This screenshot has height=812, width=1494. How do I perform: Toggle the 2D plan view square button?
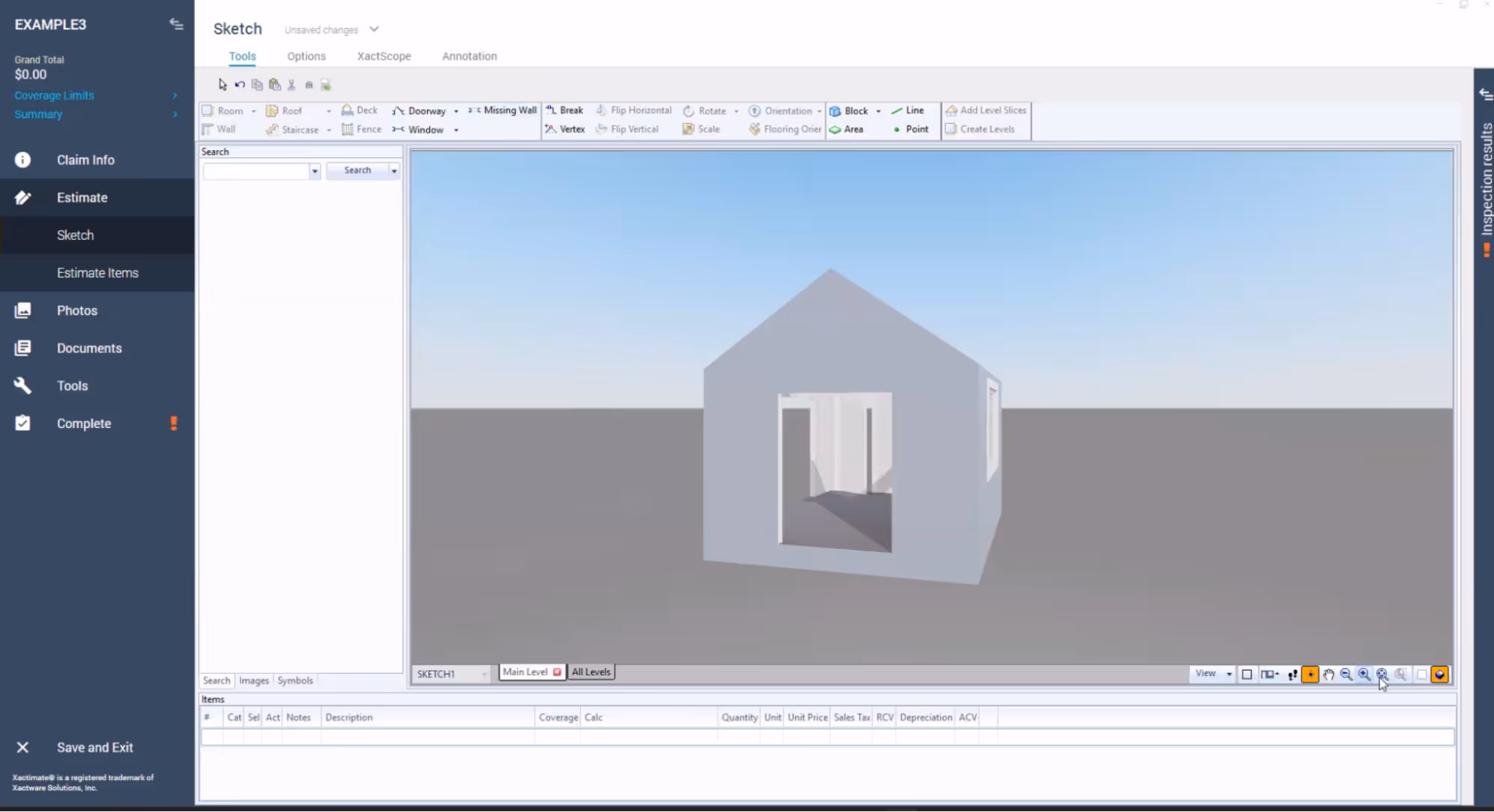point(1247,675)
